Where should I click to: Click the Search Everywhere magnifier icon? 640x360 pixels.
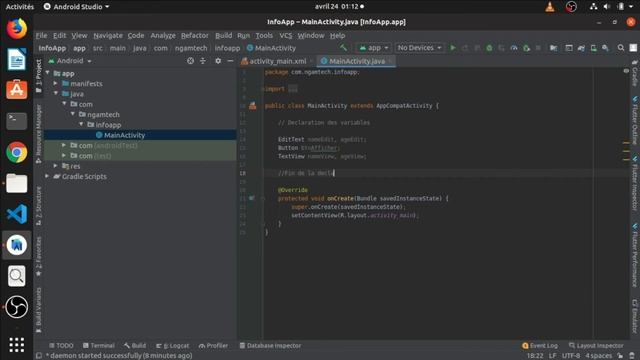621,48
